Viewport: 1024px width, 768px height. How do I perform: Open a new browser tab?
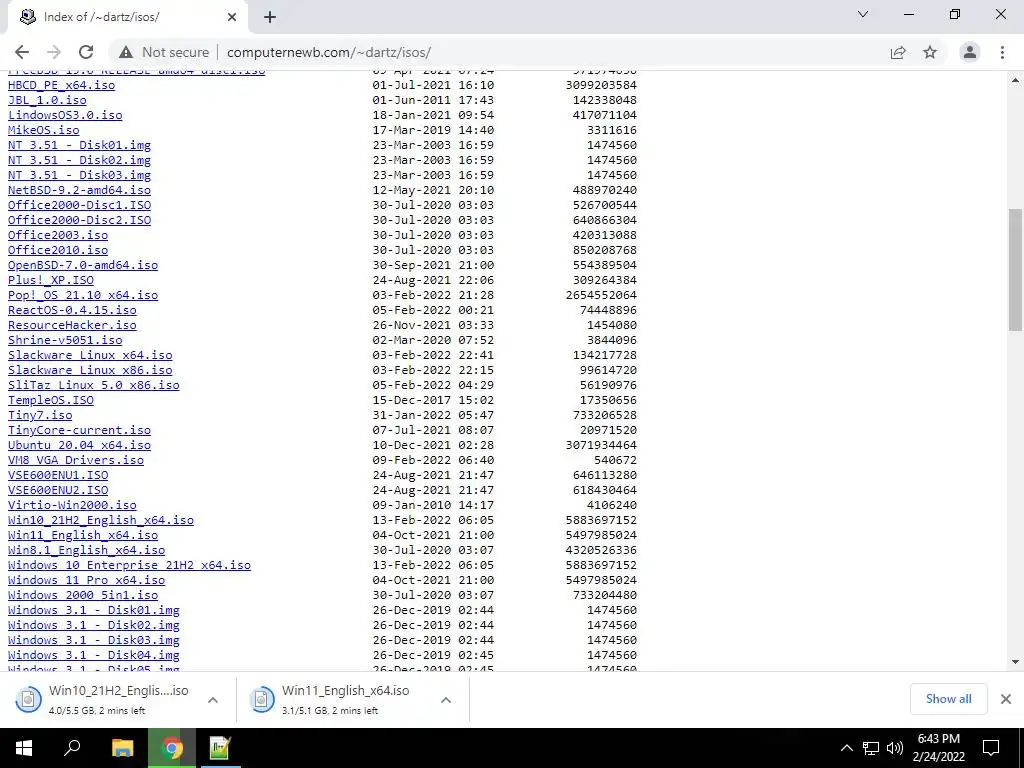point(270,17)
